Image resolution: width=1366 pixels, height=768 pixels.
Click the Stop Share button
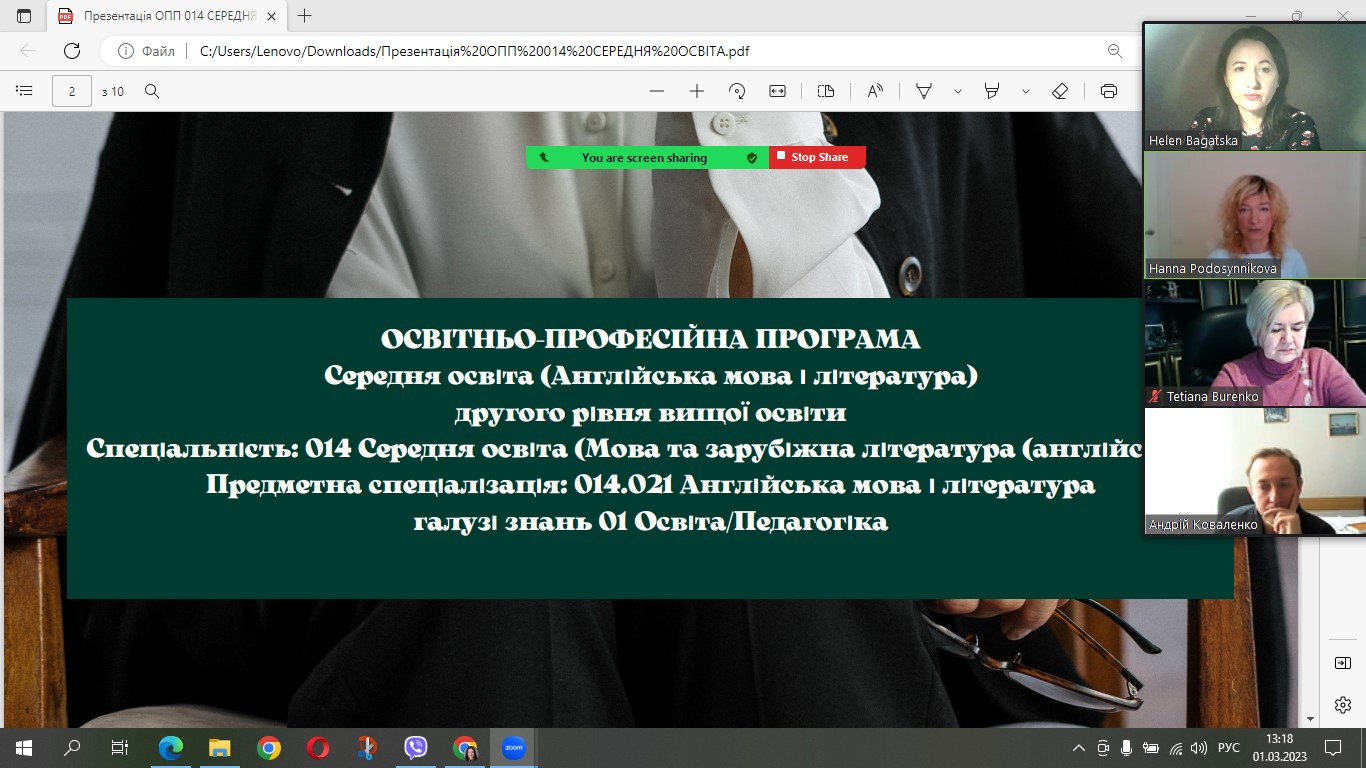pyautogui.click(x=817, y=157)
